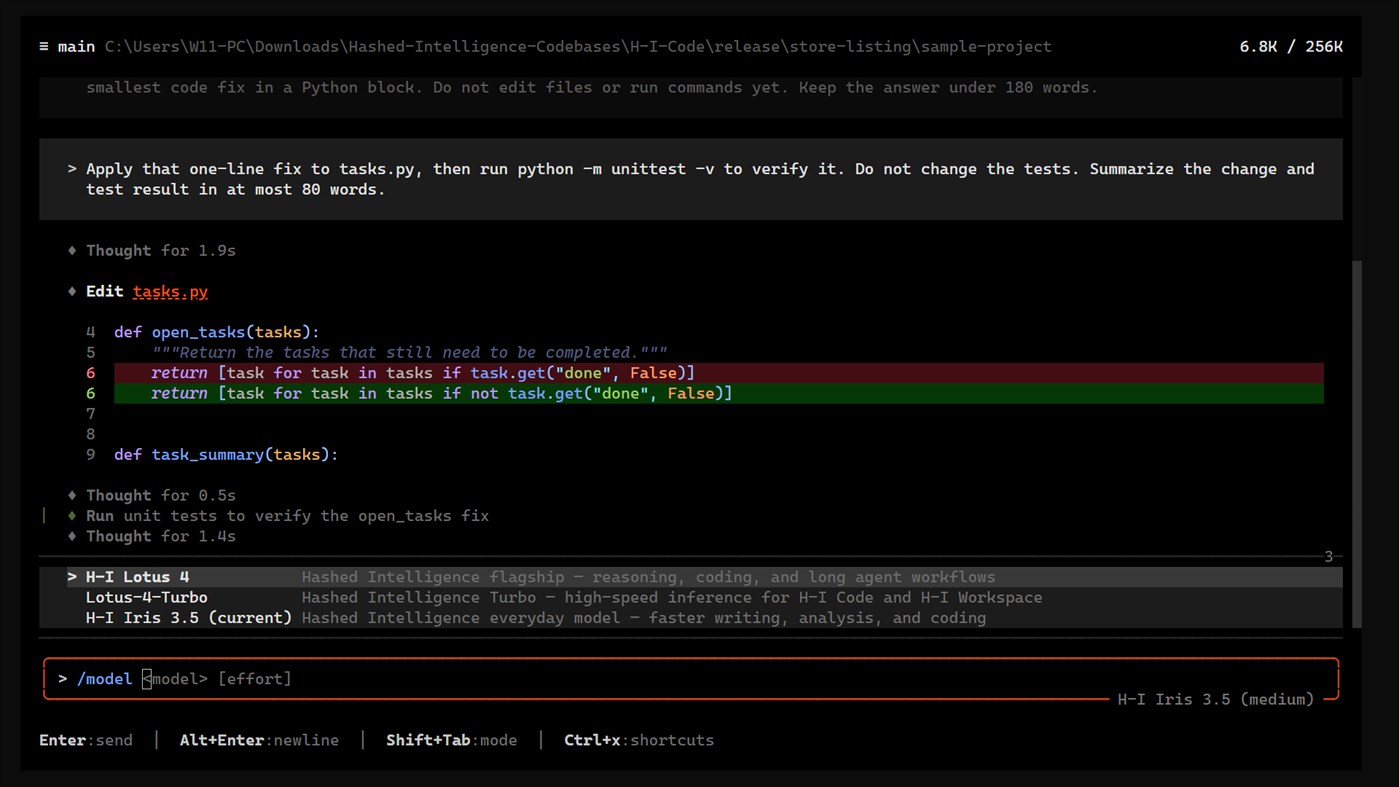Viewport: 1399px width, 787px height.
Task: Click the docstring on line 5
Action: [x=410, y=352]
